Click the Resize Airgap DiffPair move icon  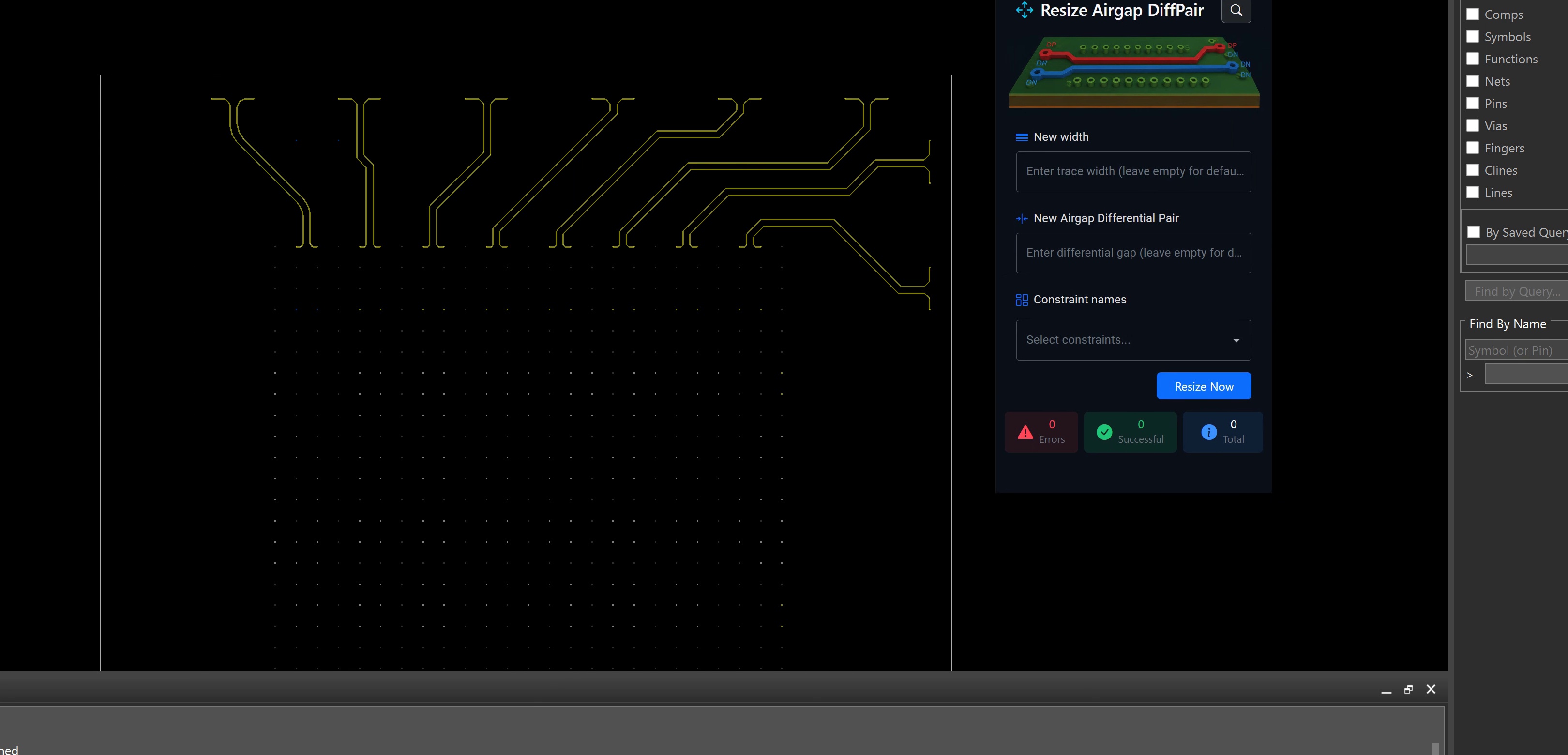pos(1025,10)
